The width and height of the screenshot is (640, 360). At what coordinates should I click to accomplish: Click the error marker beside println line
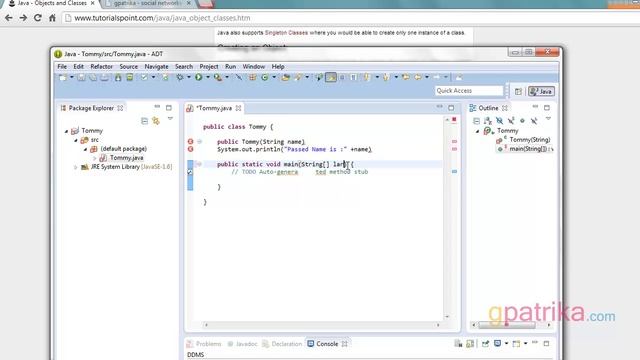pyautogui.click(x=190, y=149)
